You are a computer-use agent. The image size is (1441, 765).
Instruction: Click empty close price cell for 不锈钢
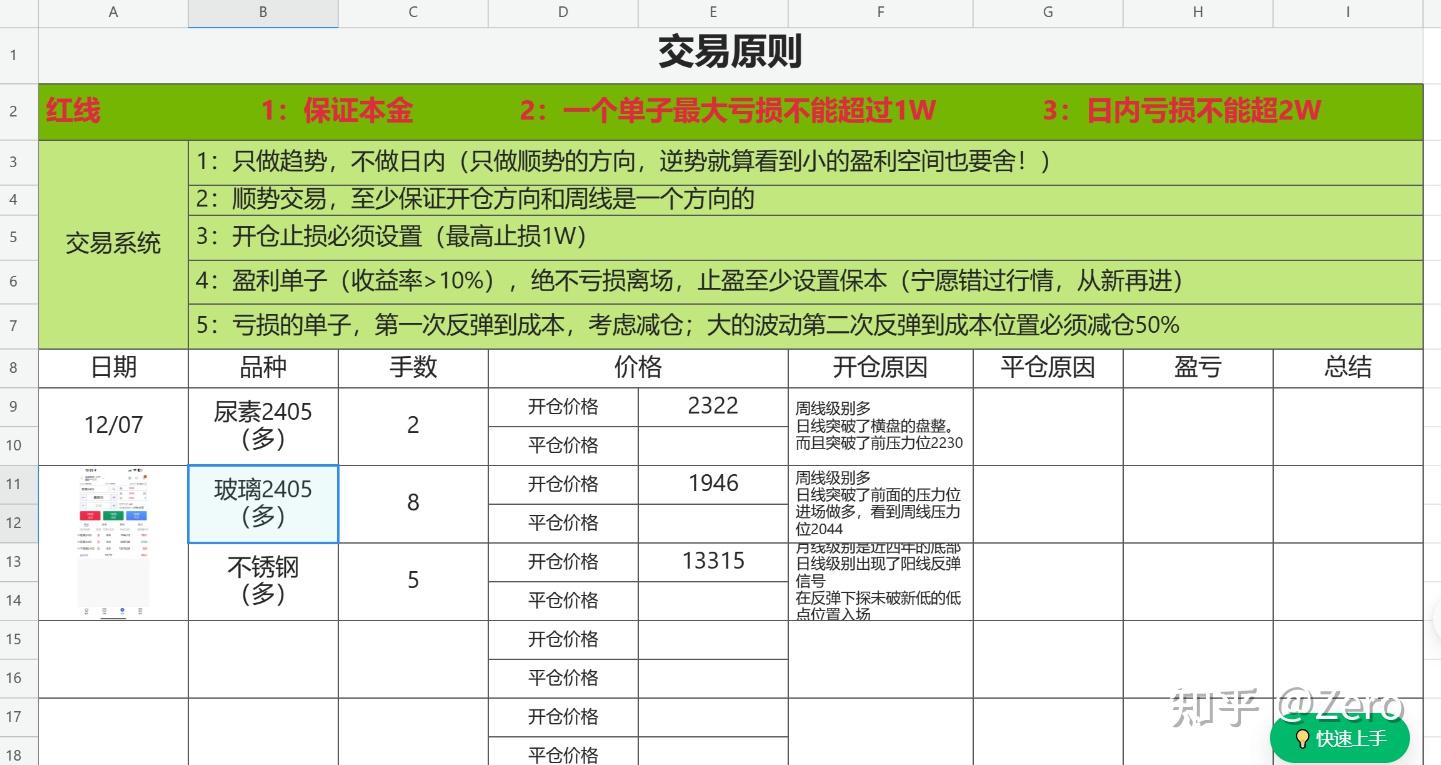(x=713, y=600)
